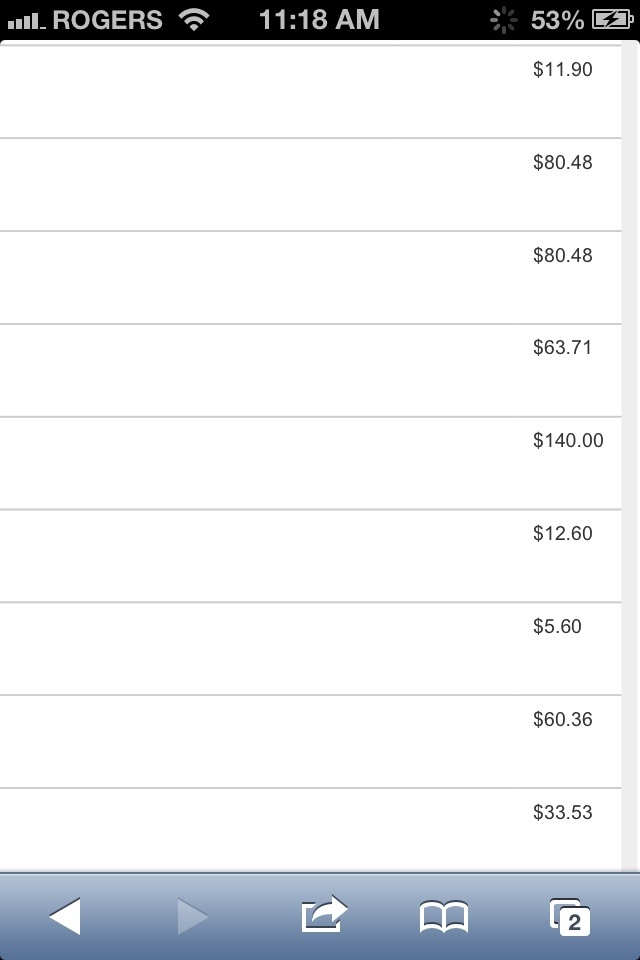Tap the Safari forward arrow
Image resolution: width=640 pixels, height=960 pixels.
click(x=193, y=916)
